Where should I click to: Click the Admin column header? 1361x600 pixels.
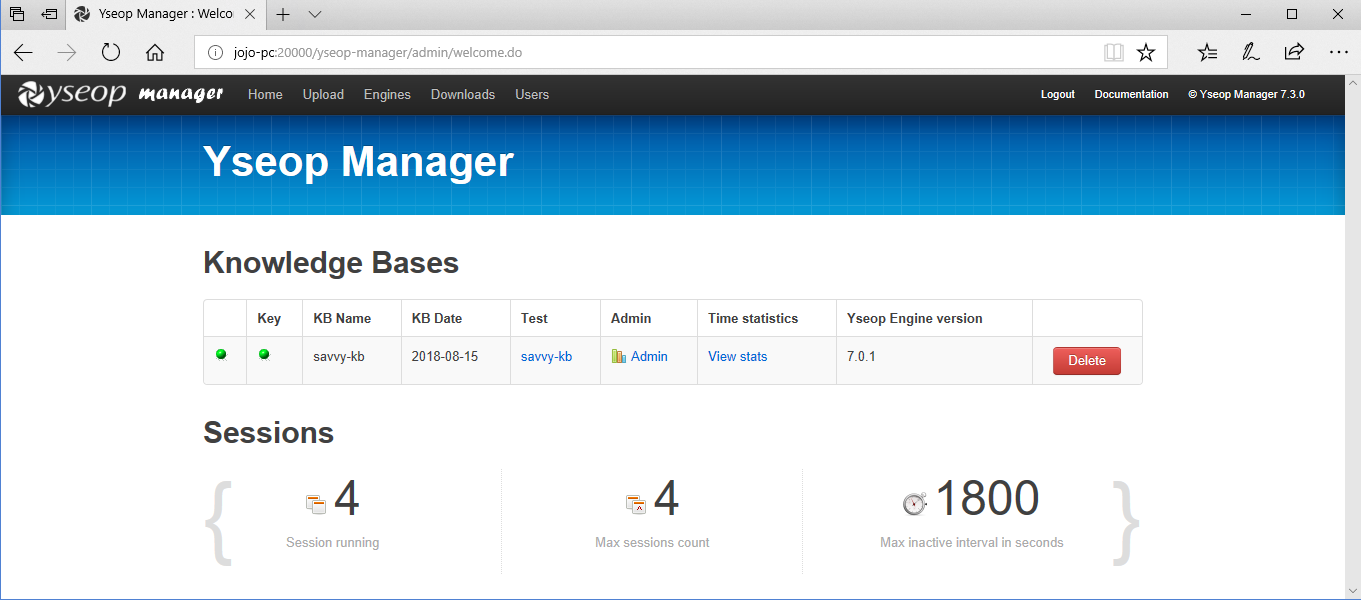point(631,318)
